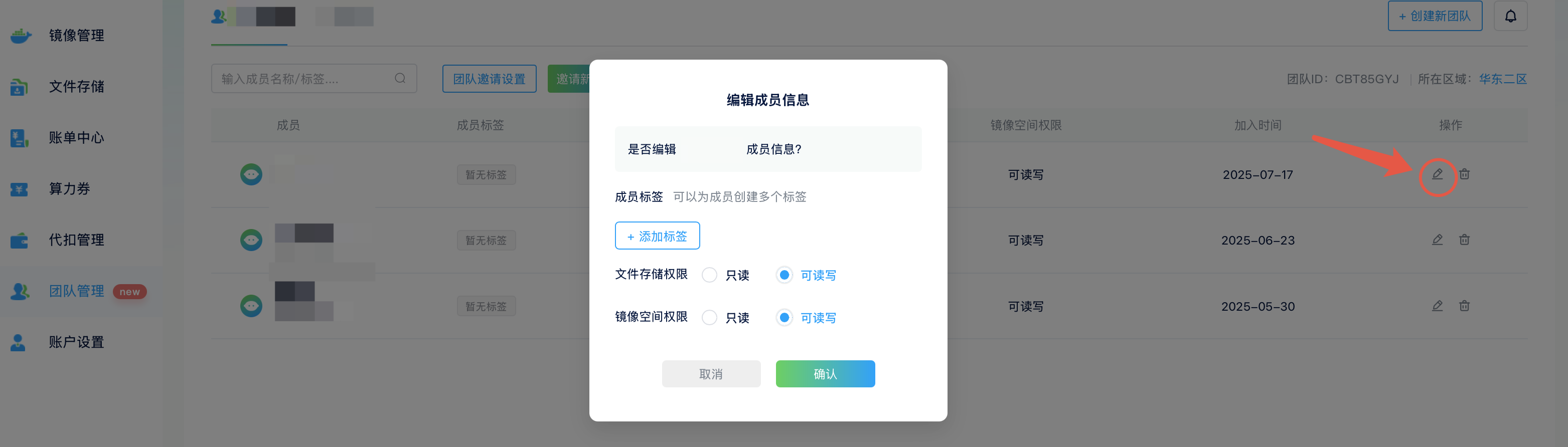The width and height of the screenshot is (1568, 447).
Task: Click 暂无标签 for member joined 2025-07-17
Action: [x=487, y=174]
